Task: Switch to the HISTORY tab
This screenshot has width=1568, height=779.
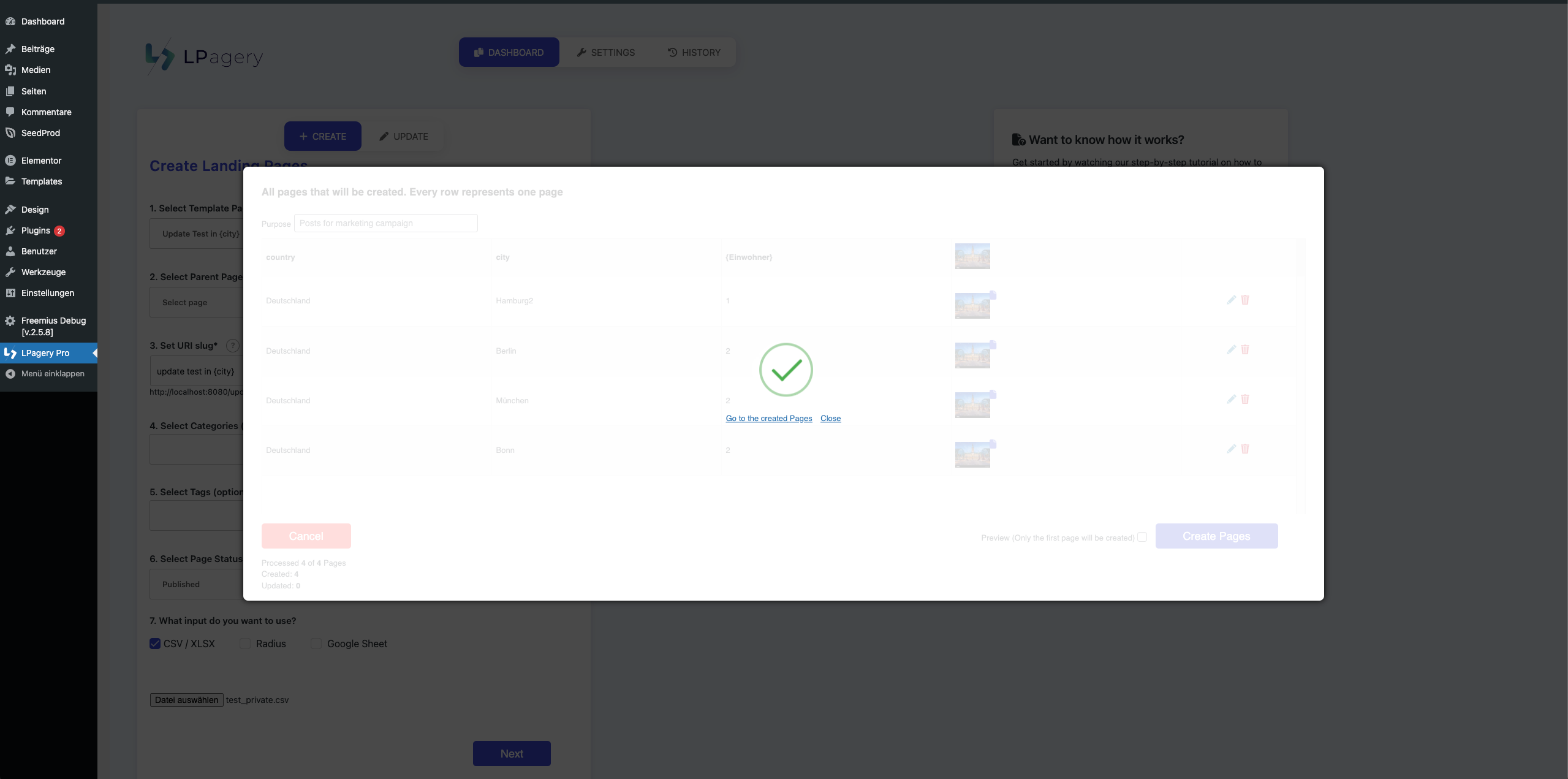Action: pyautogui.click(x=694, y=52)
